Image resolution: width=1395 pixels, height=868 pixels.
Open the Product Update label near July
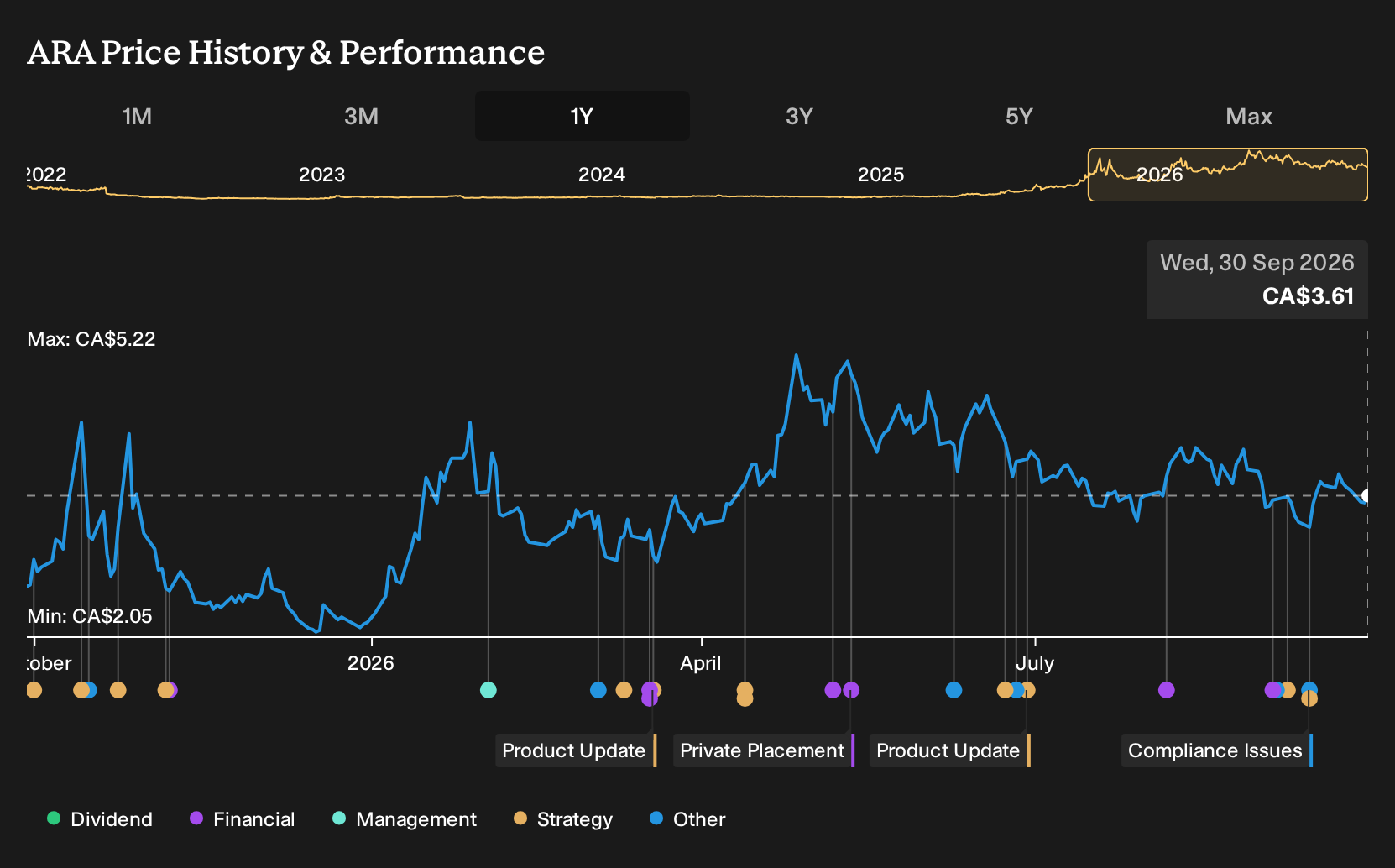(950, 750)
